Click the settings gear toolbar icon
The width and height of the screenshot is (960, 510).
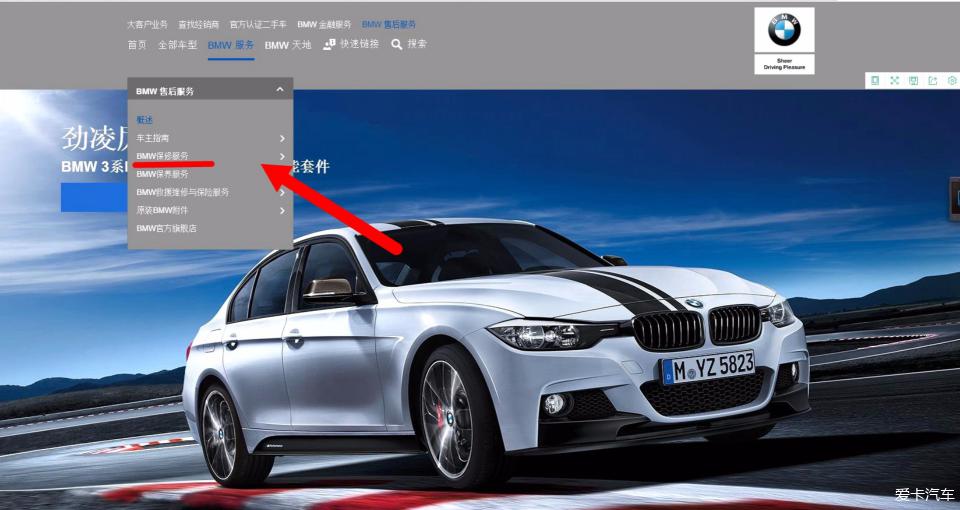click(952, 80)
